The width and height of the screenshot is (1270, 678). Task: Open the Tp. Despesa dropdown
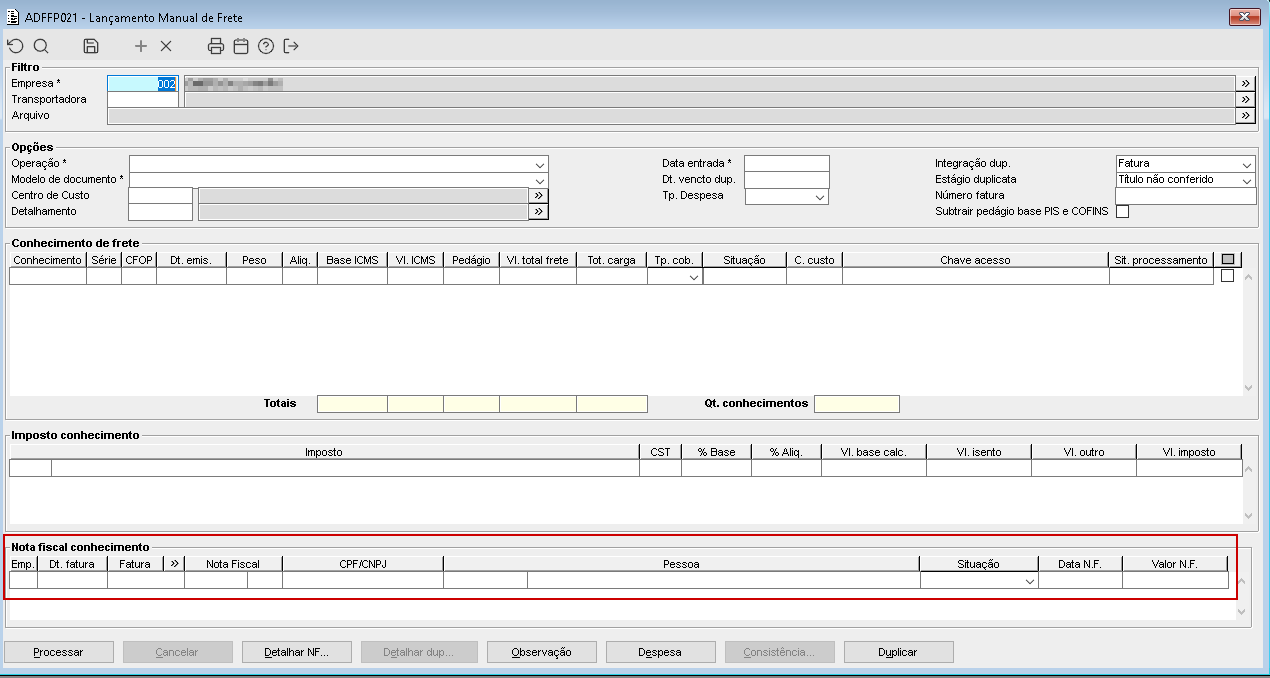click(x=820, y=197)
